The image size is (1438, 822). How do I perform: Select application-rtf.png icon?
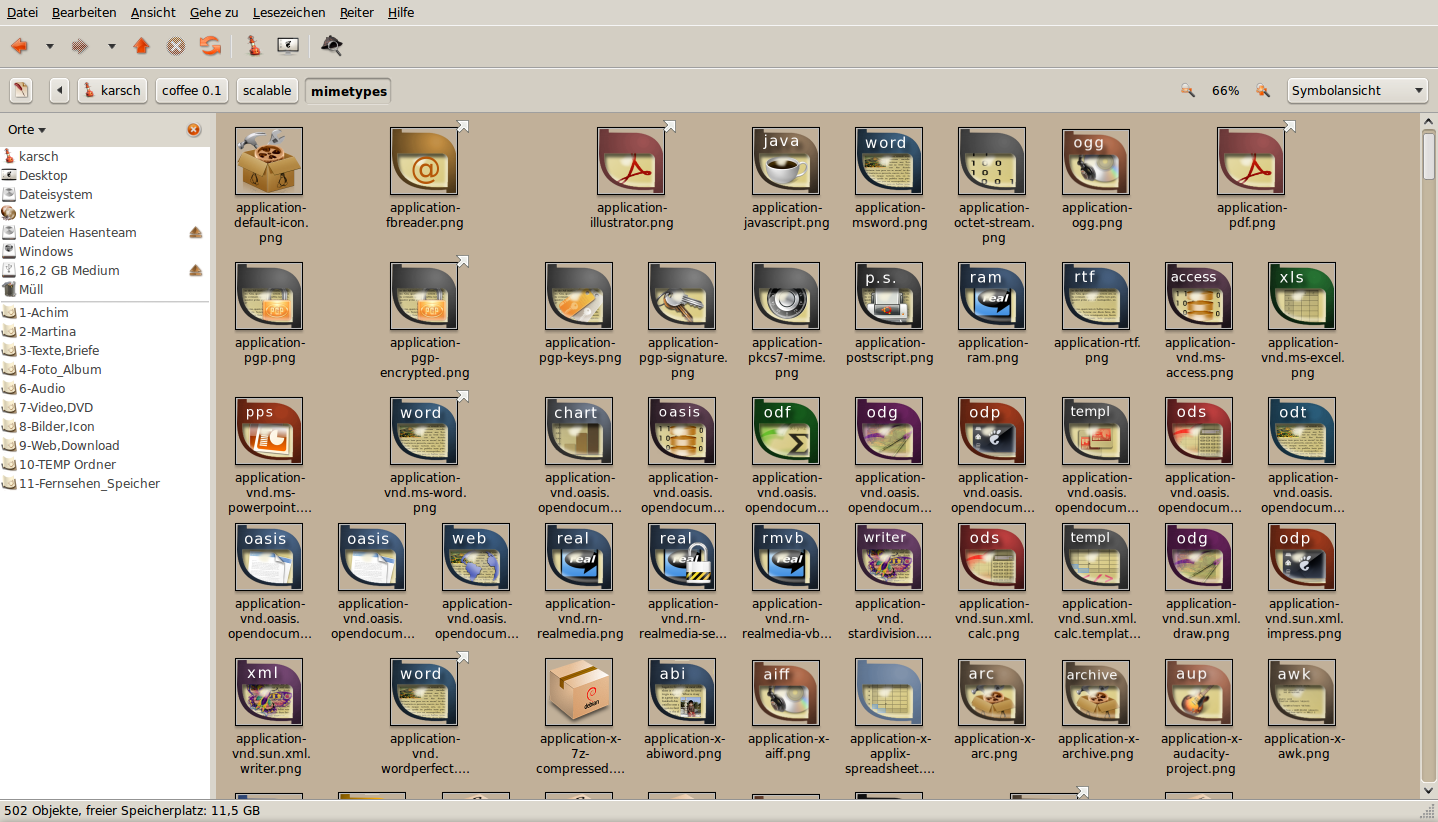[x=1096, y=296]
